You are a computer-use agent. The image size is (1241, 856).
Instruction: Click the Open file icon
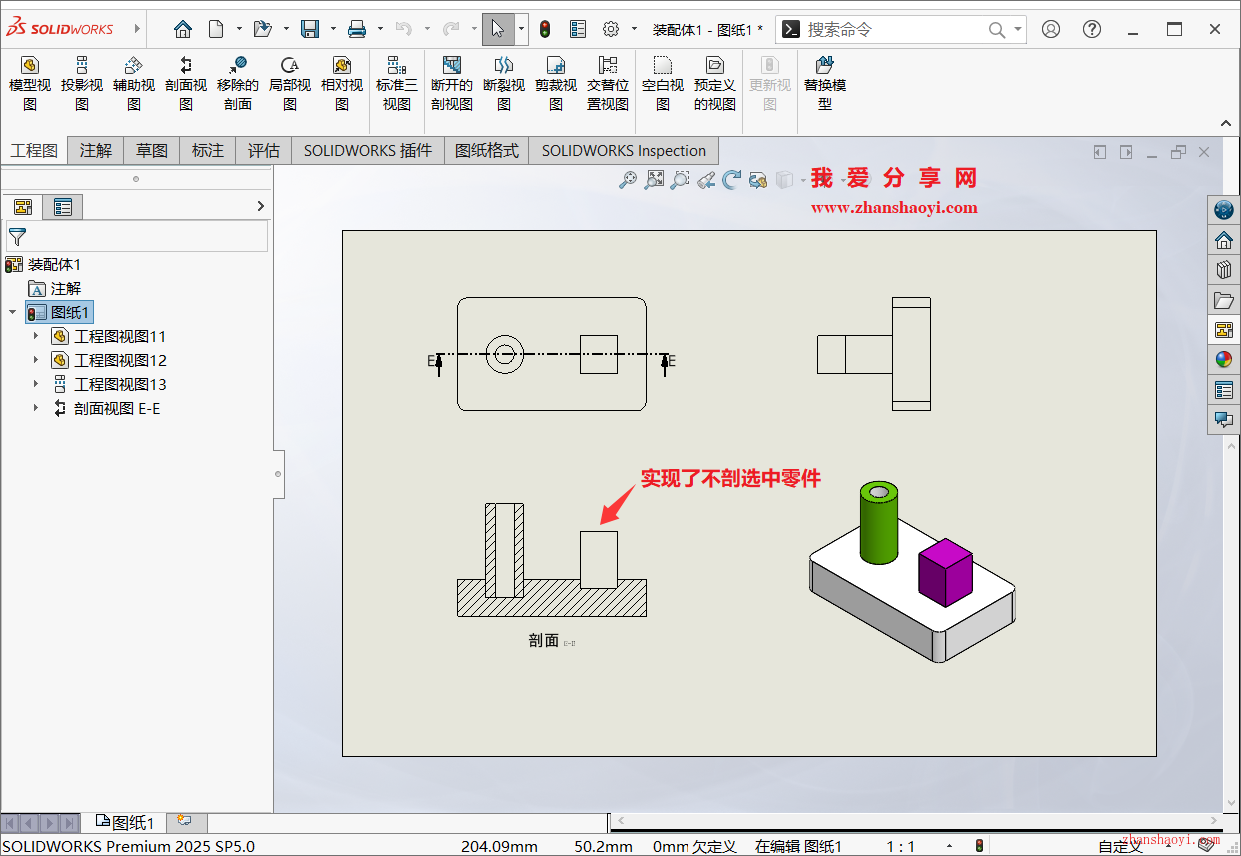[x=263, y=29]
